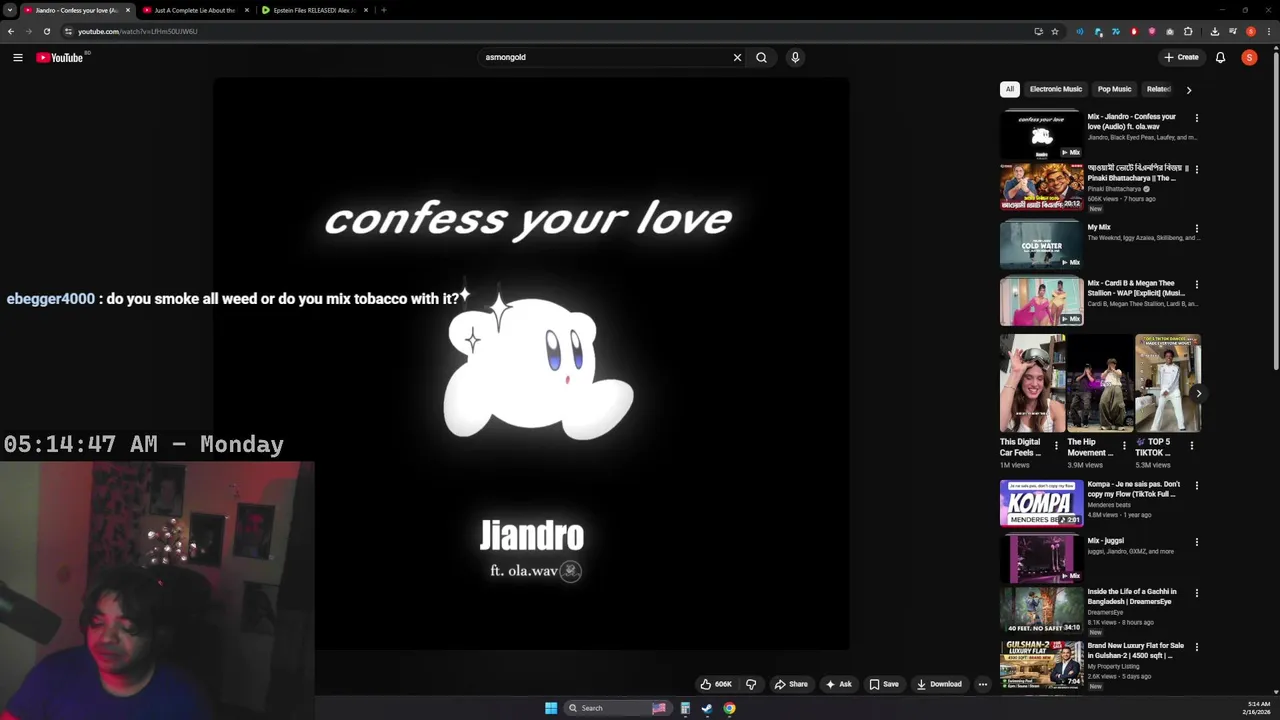
Task: Close the Jiandro - Confess your love tab
Action: pos(127,10)
